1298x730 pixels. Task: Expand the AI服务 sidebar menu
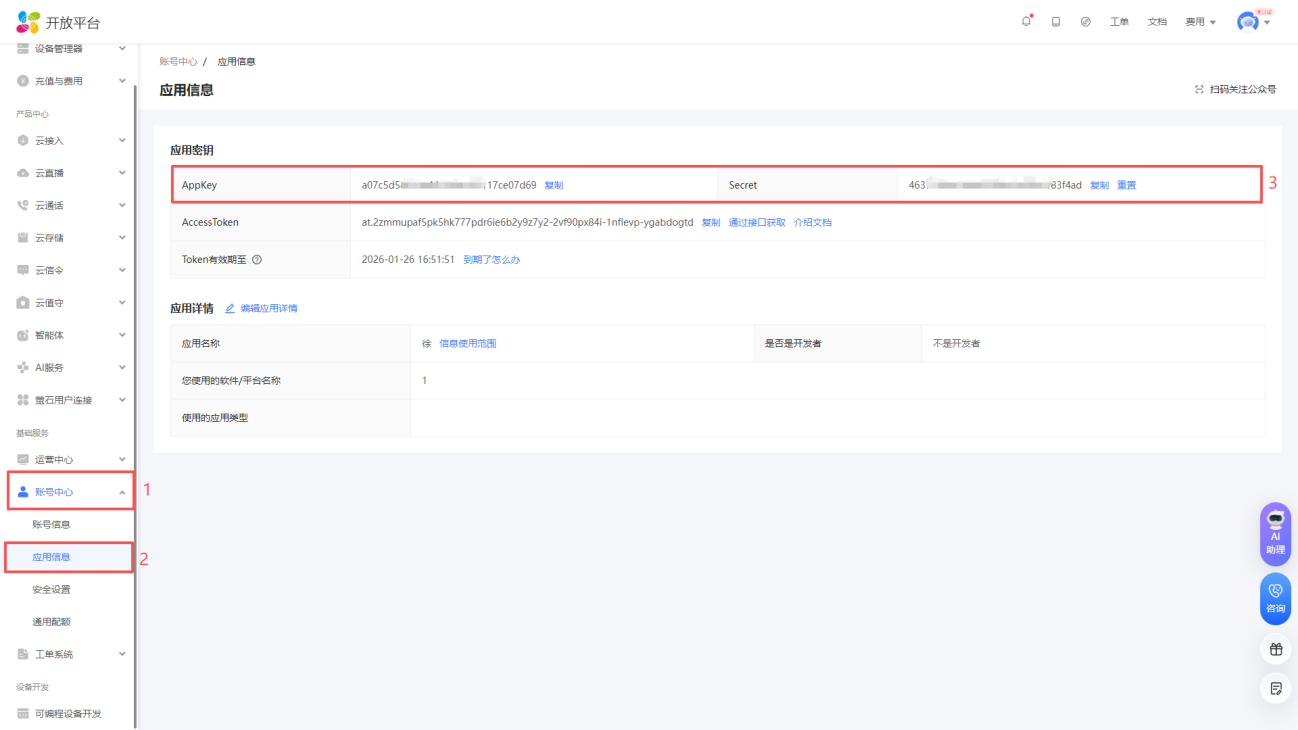click(x=70, y=368)
